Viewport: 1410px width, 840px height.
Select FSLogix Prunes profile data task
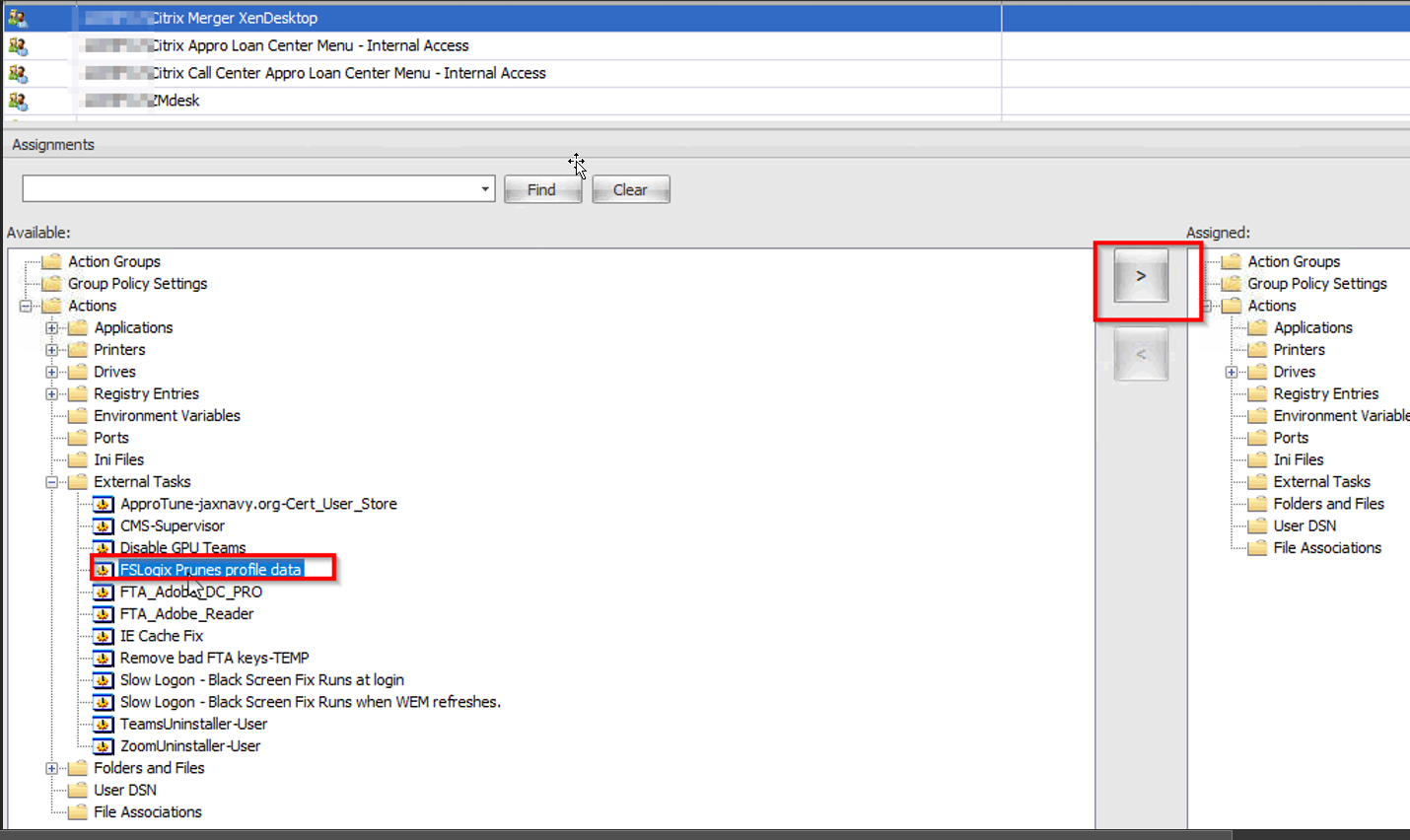[x=211, y=570]
